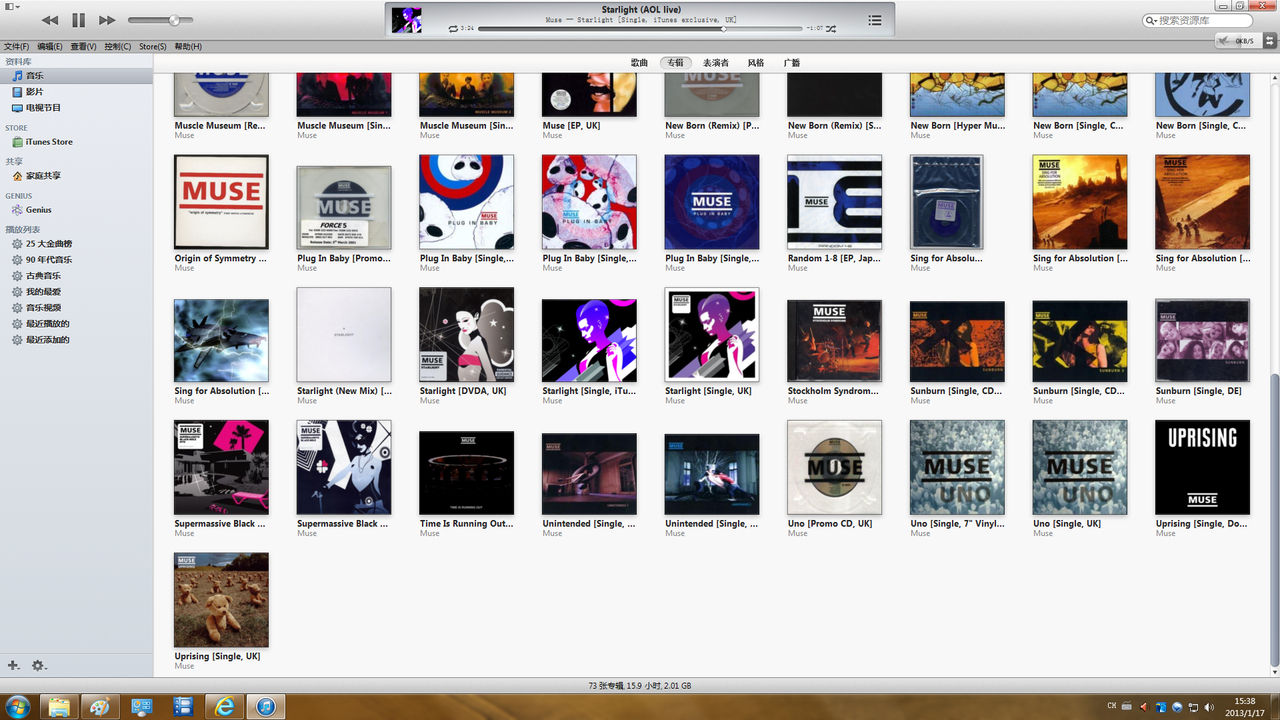Click the iTunes icon in the taskbar
The height and width of the screenshot is (720, 1280).
click(x=266, y=707)
